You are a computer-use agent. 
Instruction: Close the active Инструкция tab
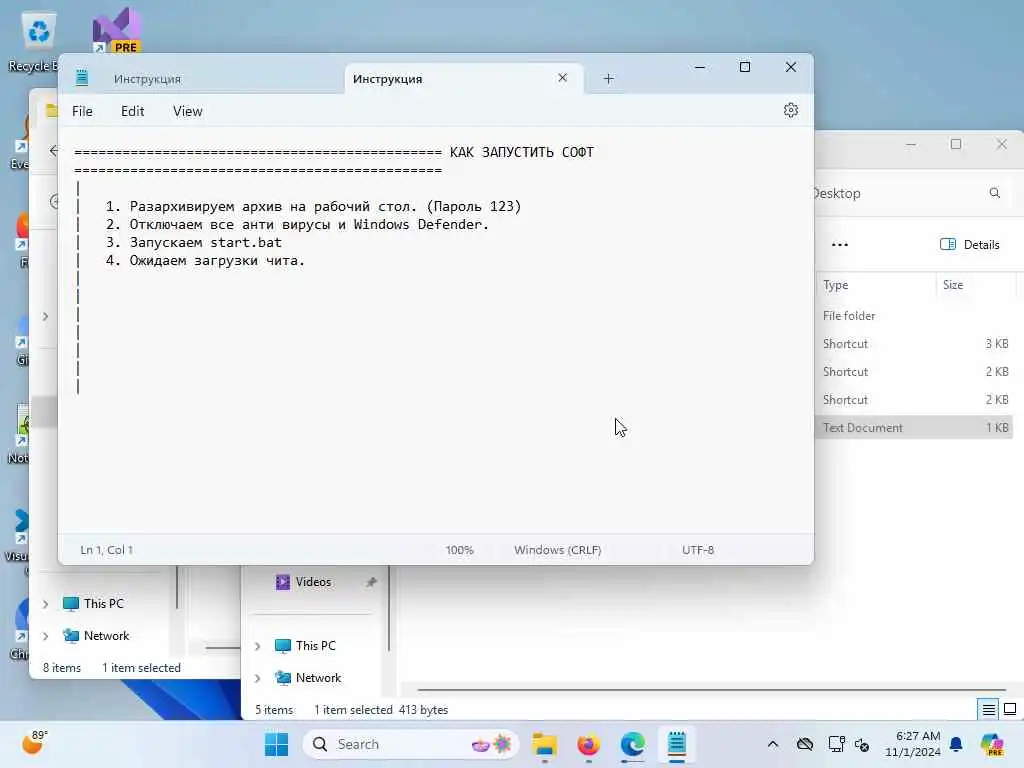click(562, 78)
